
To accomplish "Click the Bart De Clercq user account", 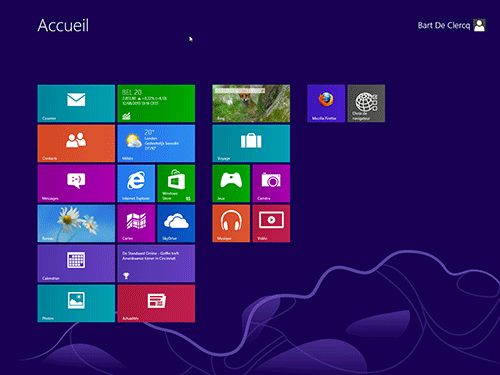I will pyautogui.click(x=451, y=25).
